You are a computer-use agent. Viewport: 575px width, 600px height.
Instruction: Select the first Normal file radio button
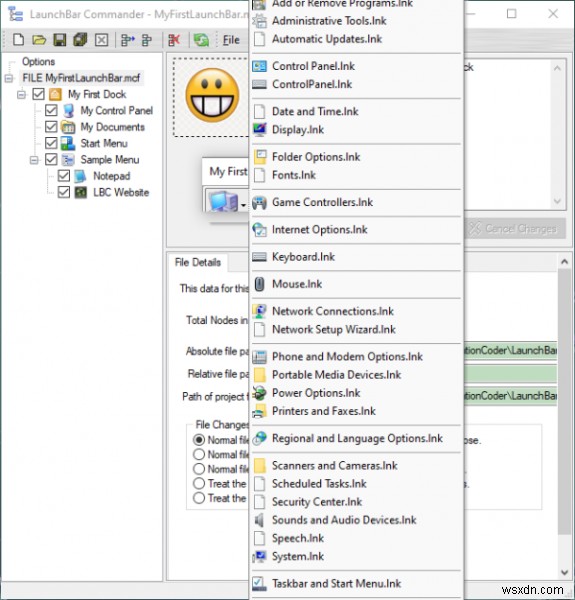(x=199, y=440)
